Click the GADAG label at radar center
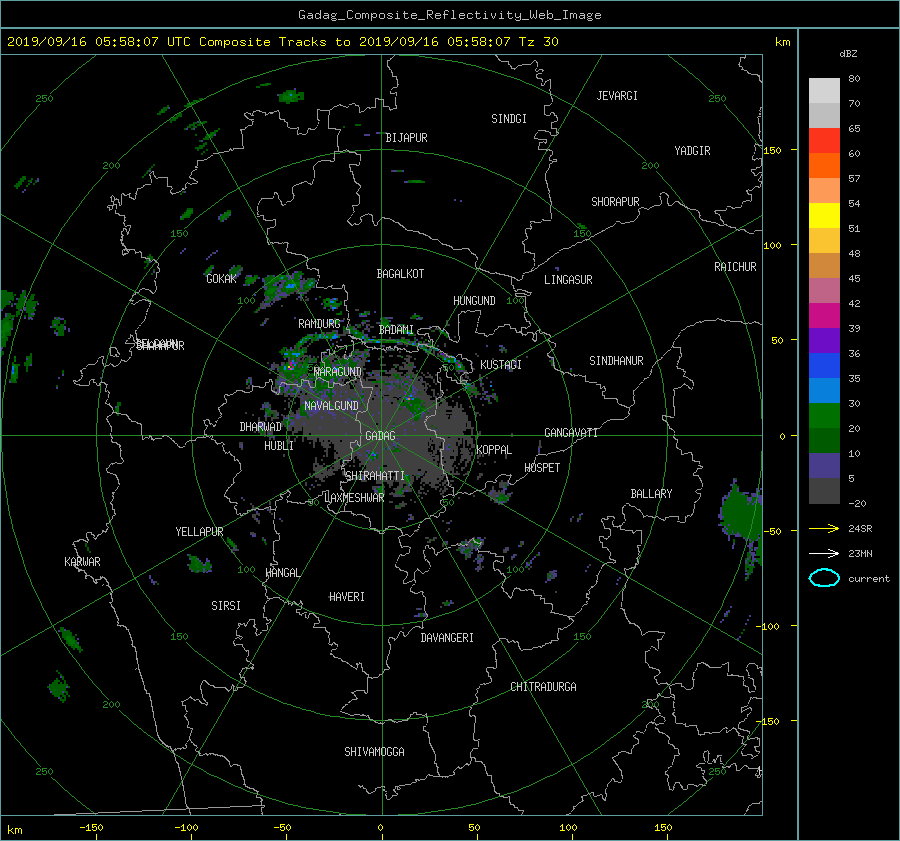The width and height of the screenshot is (900, 841). click(380, 436)
